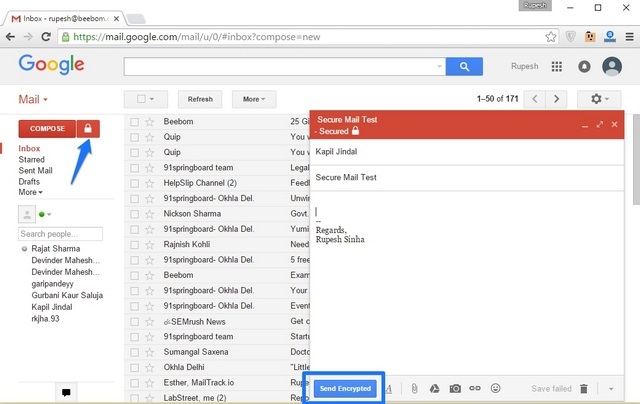Viewport: 640px width, 404px height.
Task: Expand More labels in sidebar
Action: (30, 192)
